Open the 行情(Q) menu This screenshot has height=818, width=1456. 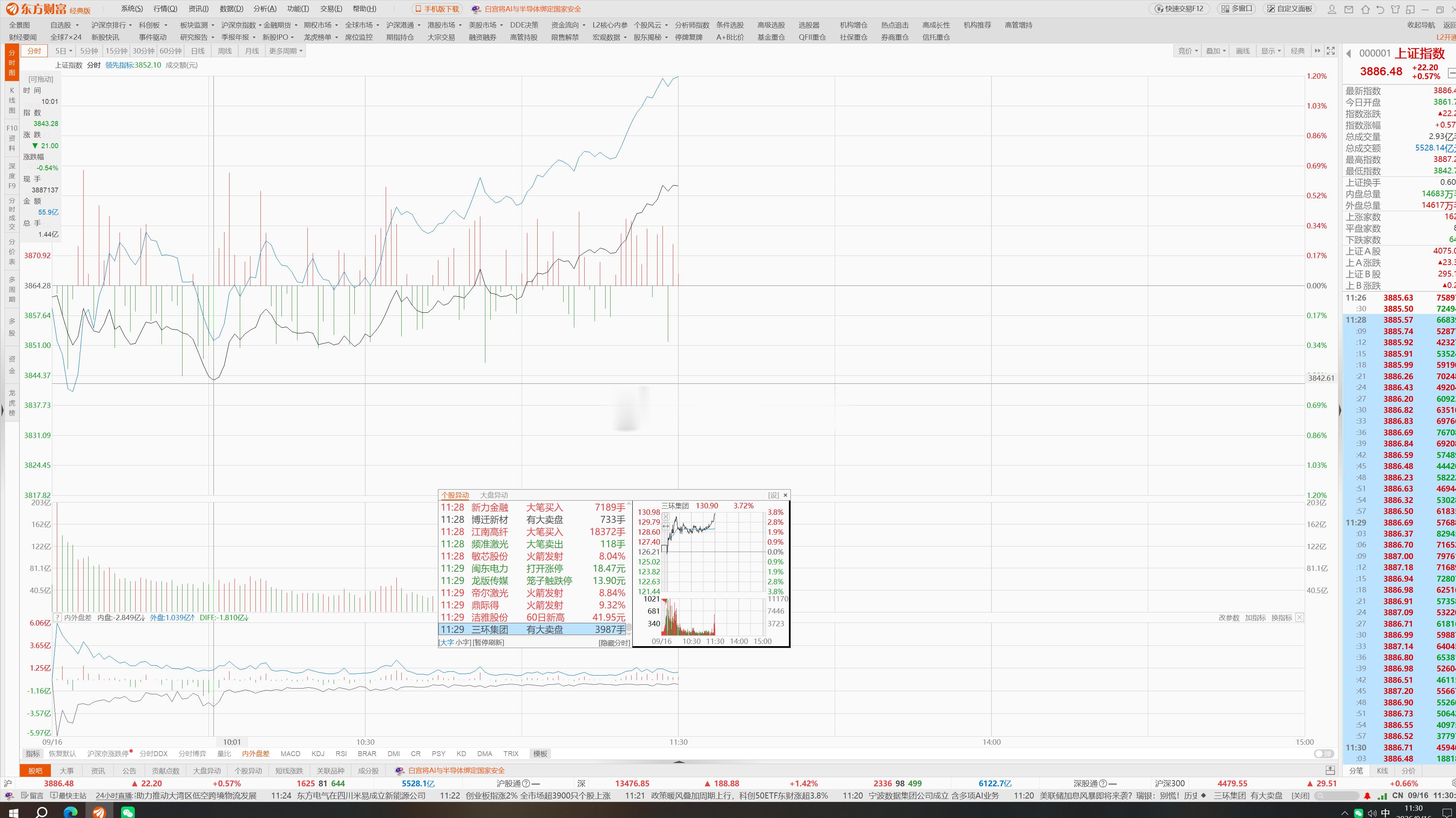(x=165, y=9)
